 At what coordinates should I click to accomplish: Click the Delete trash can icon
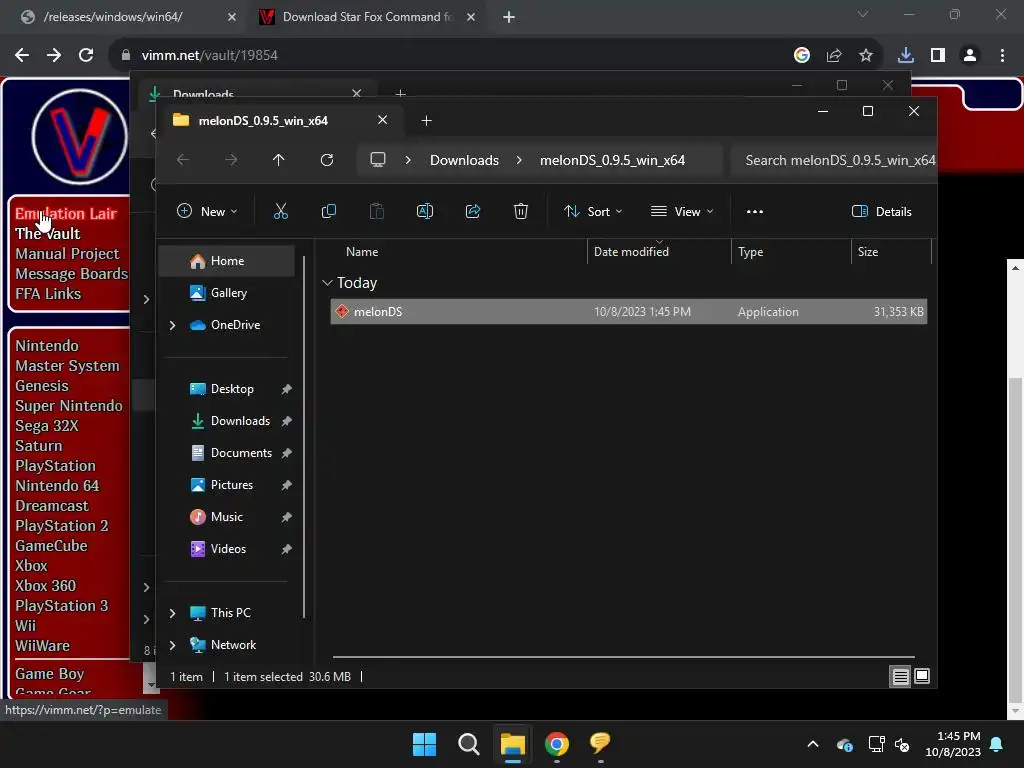tap(520, 212)
